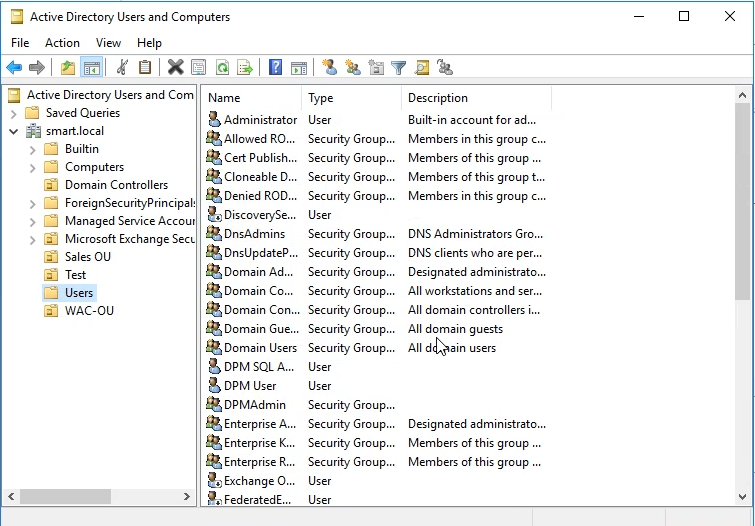Create a new organizational unit icon
Viewport: 755px width, 526px height.
pyautogui.click(x=376, y=68)
